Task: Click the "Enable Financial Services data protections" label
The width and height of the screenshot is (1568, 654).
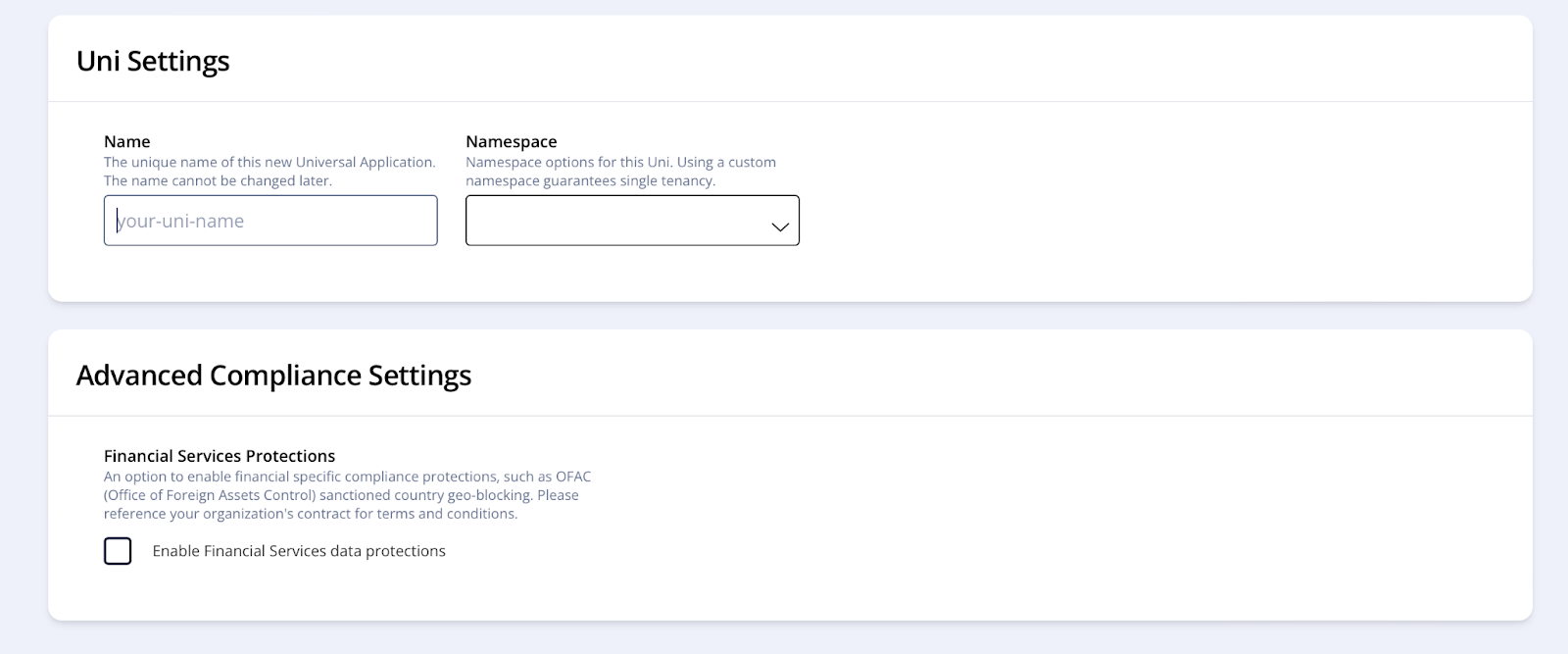Action: coord(299,551)
